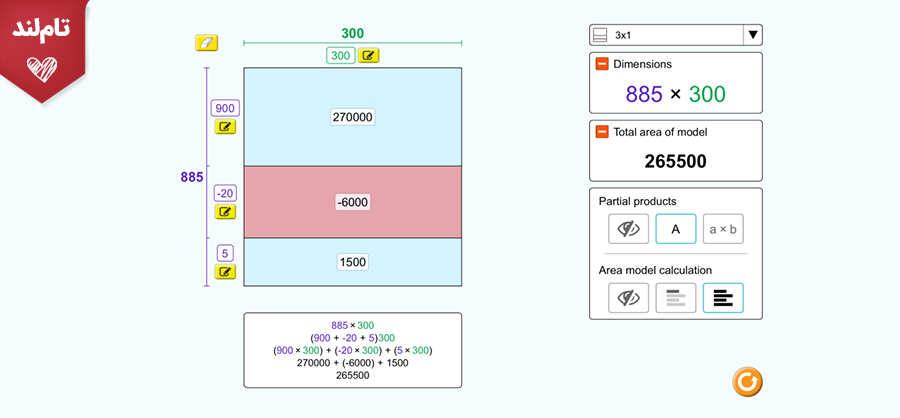Click the Partial products heading

click(638, 202)
